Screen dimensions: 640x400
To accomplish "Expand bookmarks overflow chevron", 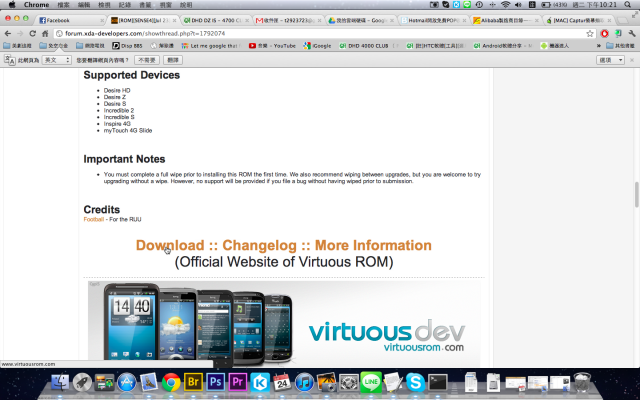I will [598, 46].
